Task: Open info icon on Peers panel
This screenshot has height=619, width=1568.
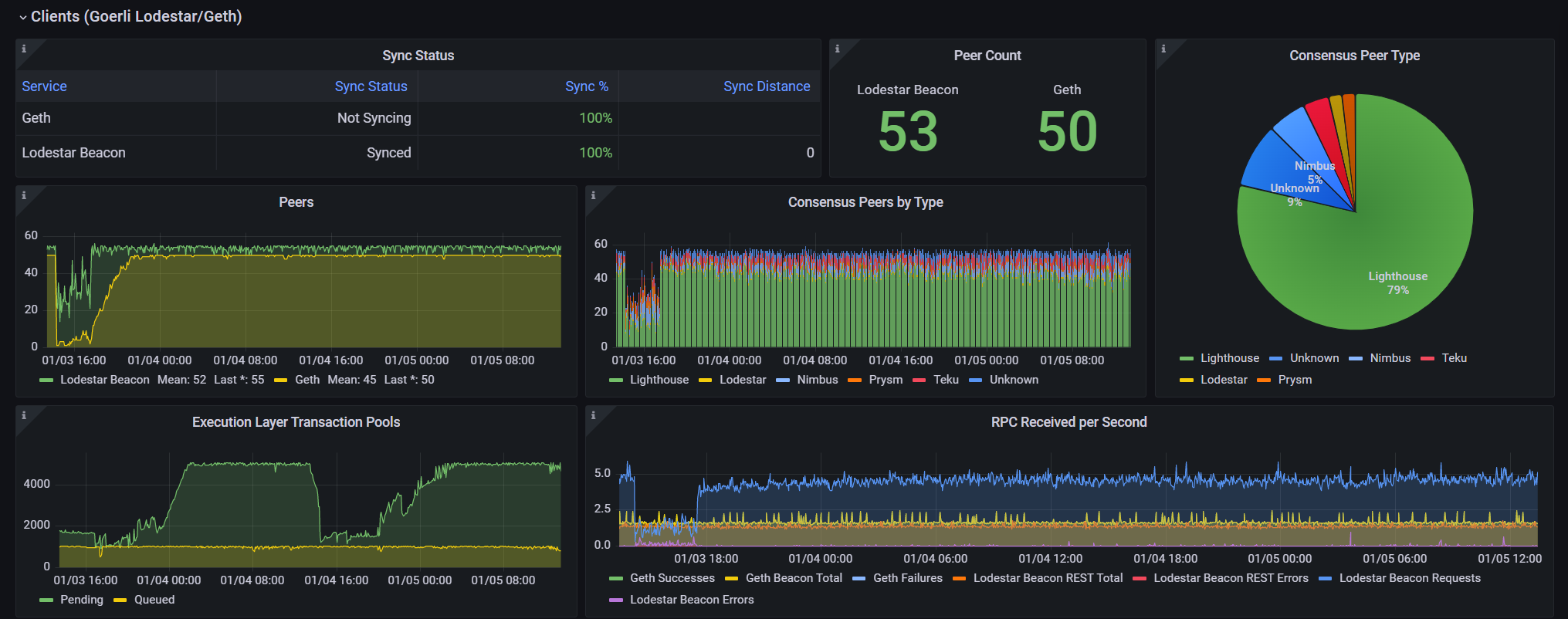Action: pyautogui.click(x=23, y=195)
